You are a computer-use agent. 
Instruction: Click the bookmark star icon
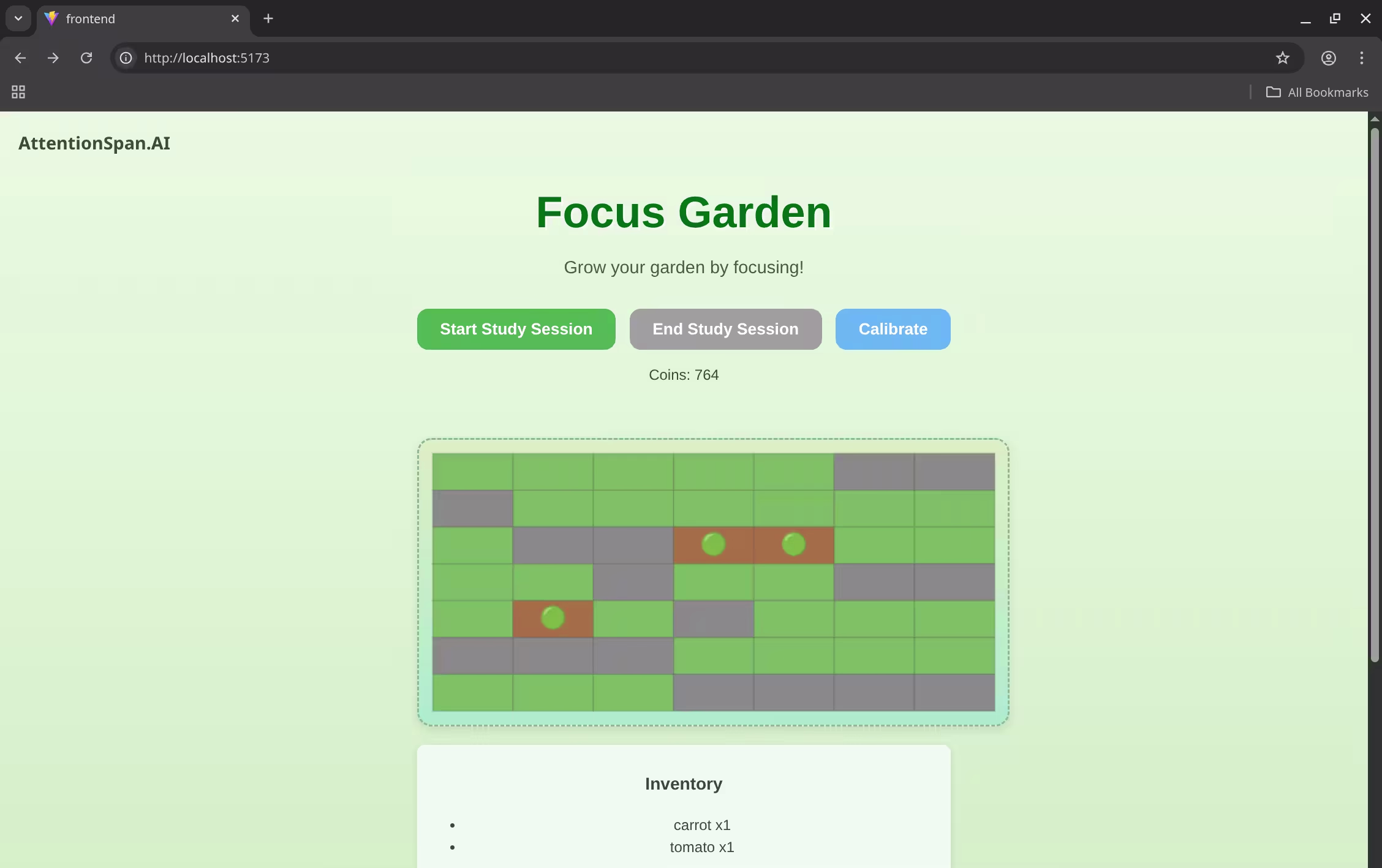point(1283,58)
